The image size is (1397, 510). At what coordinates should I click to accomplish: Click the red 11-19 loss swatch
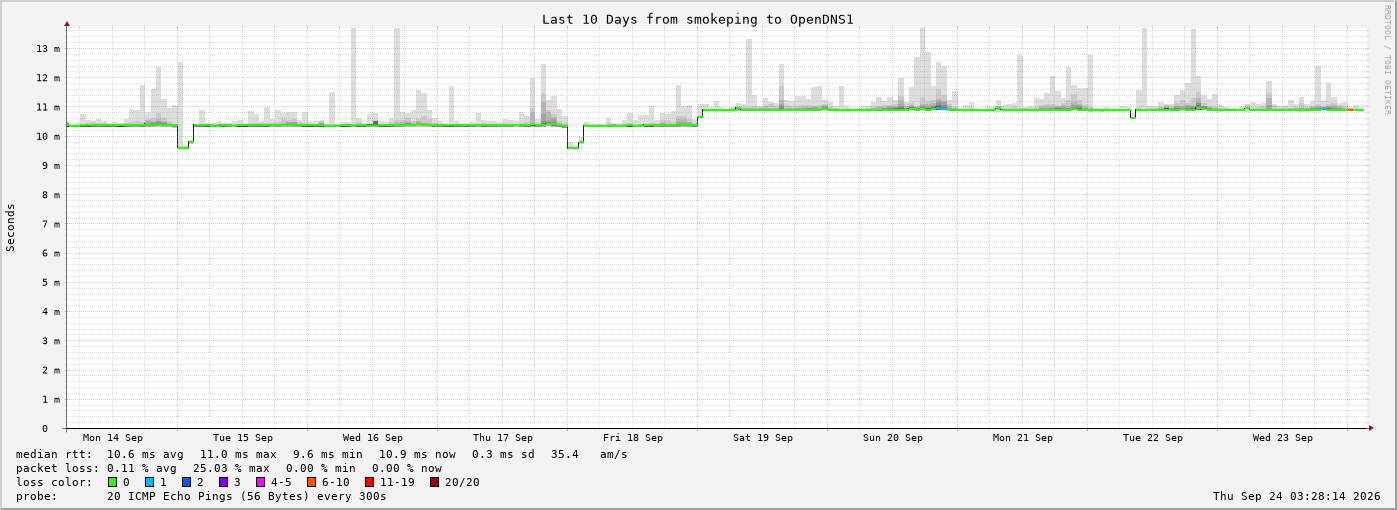coord(370,482)
